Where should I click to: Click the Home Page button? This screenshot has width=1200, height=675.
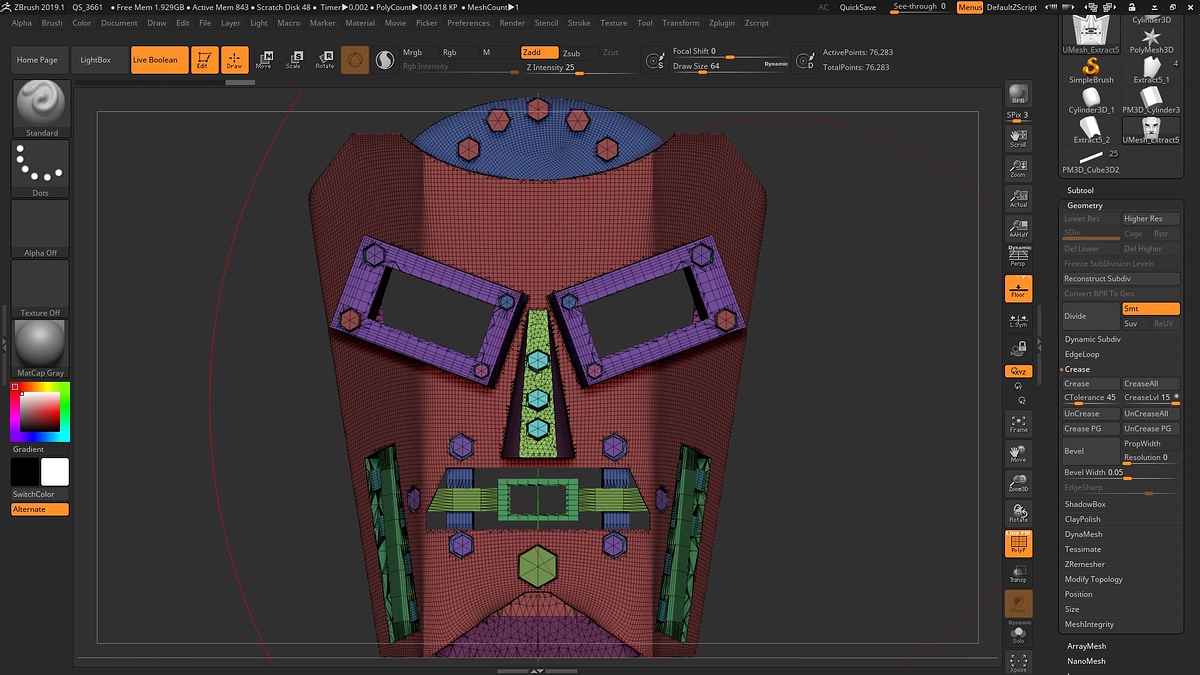click(x=37, y=60)
